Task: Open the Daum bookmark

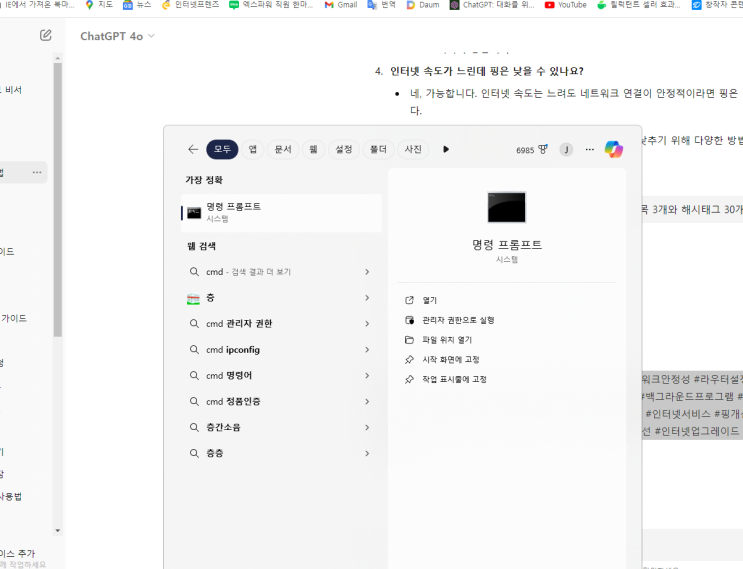Action: [423, 5]
